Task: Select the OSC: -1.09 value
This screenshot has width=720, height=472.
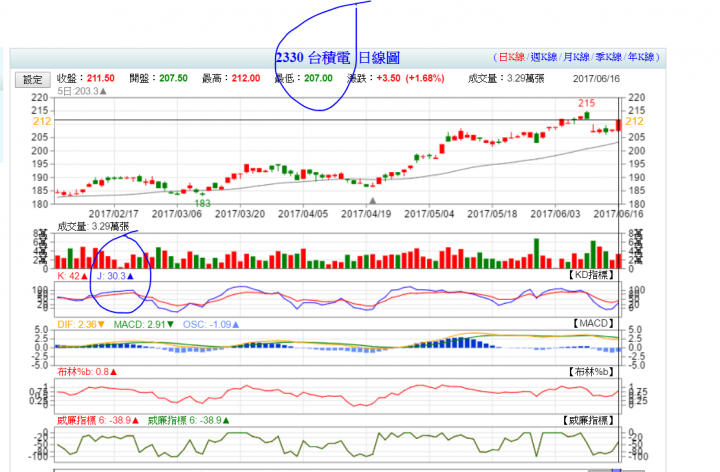Action: tap(211, 325)
